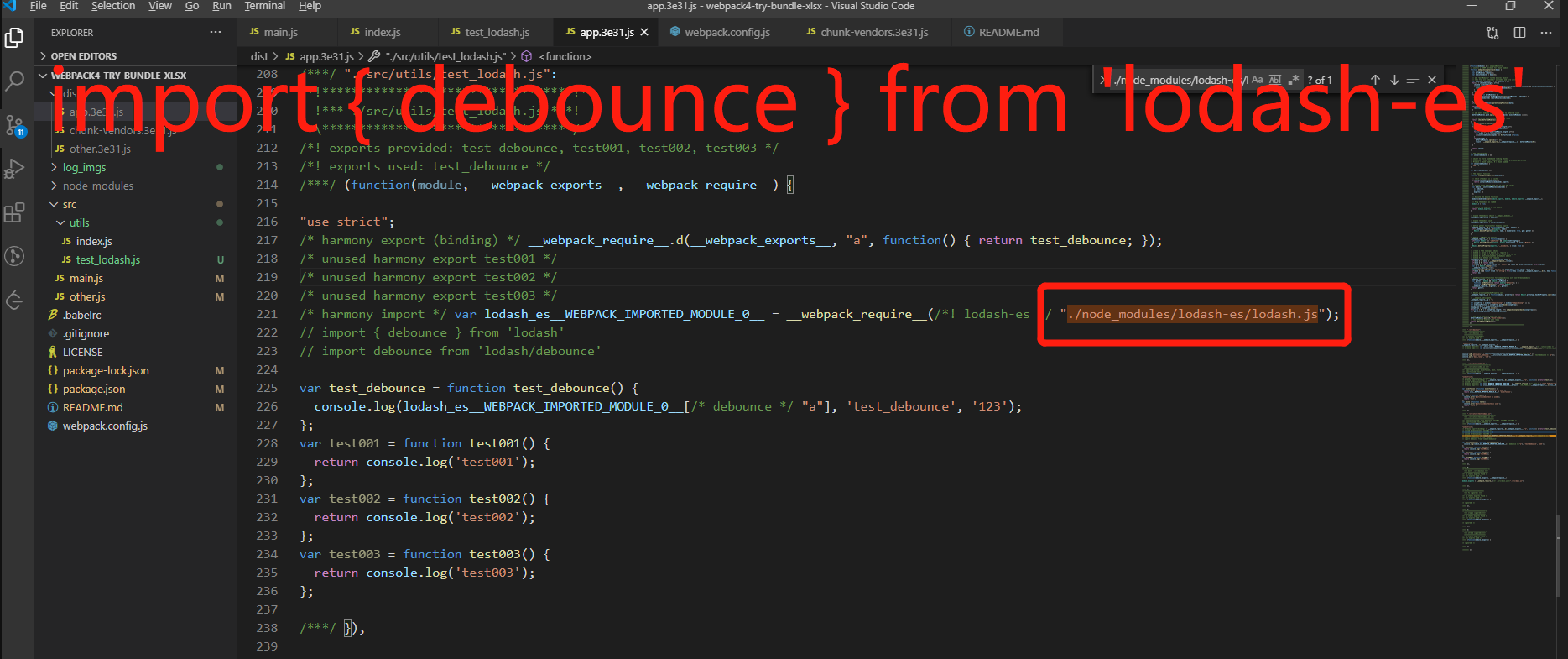The height and width of the screenshot is (659, 1568).
Task: Open the Go menu
Action: coord(192,6)
